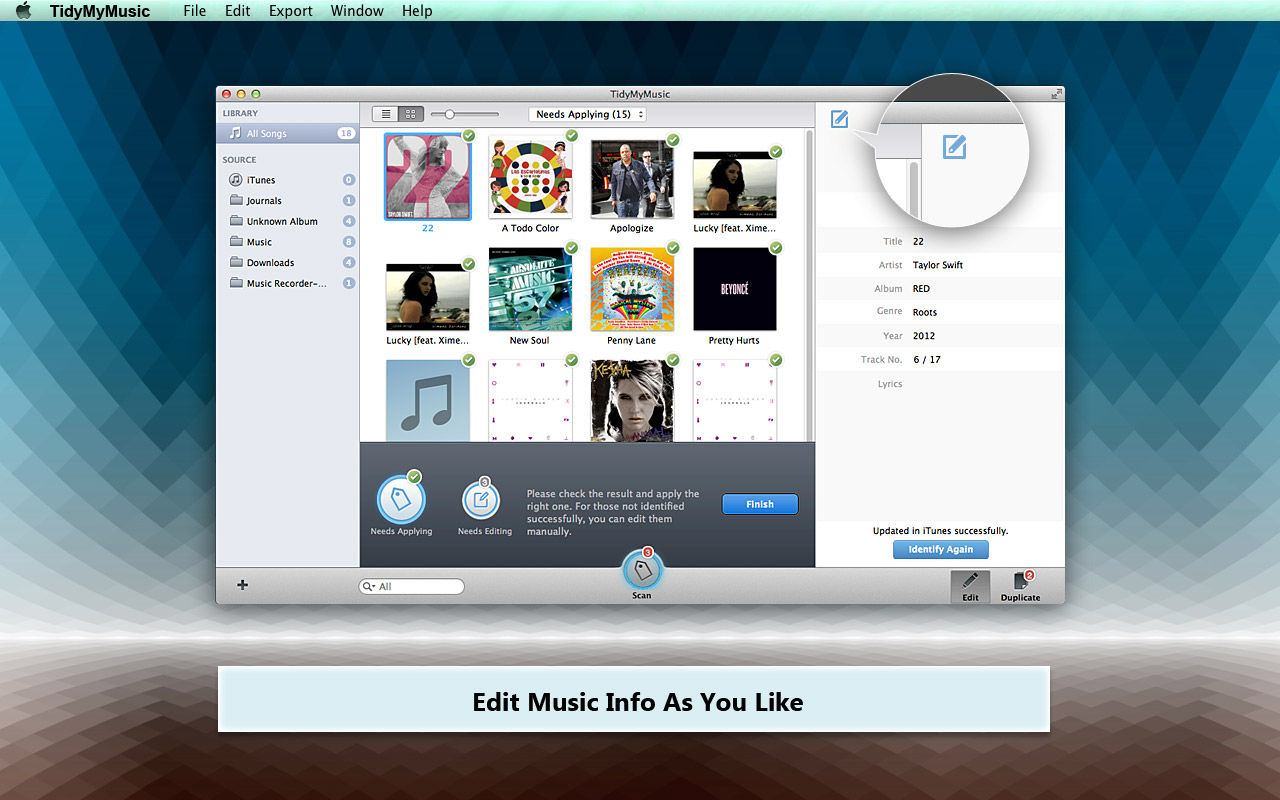Click the Genre value Roots
This screenshot has height=800, width=1280.
pos(925,313)
